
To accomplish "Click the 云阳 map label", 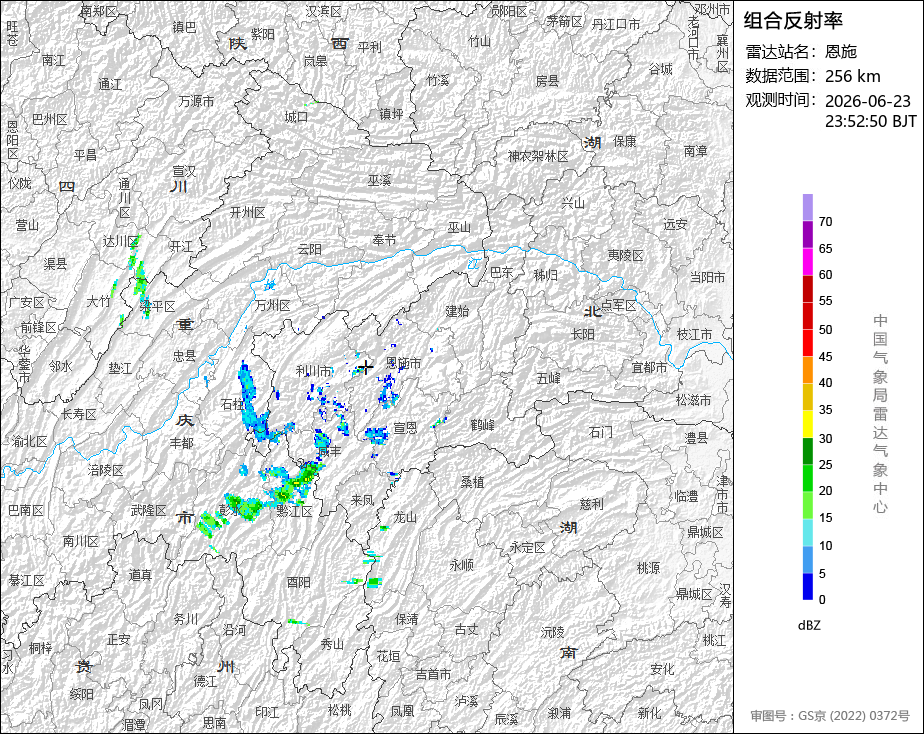I will point(309,249).
